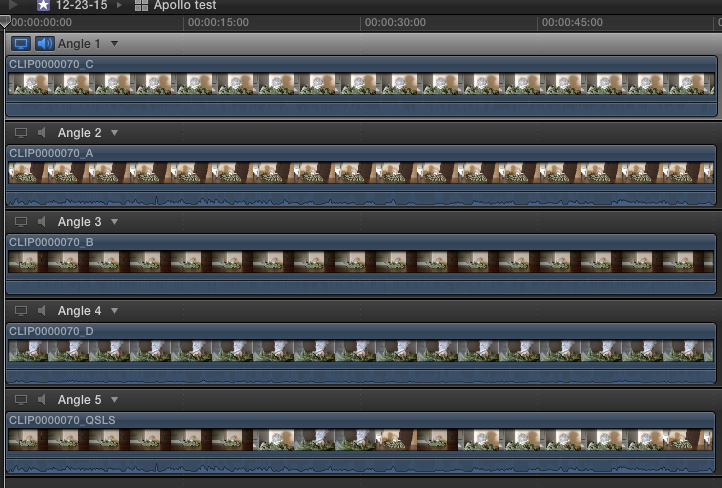Expand the Angle 3 options arrow

click(114, 222)
